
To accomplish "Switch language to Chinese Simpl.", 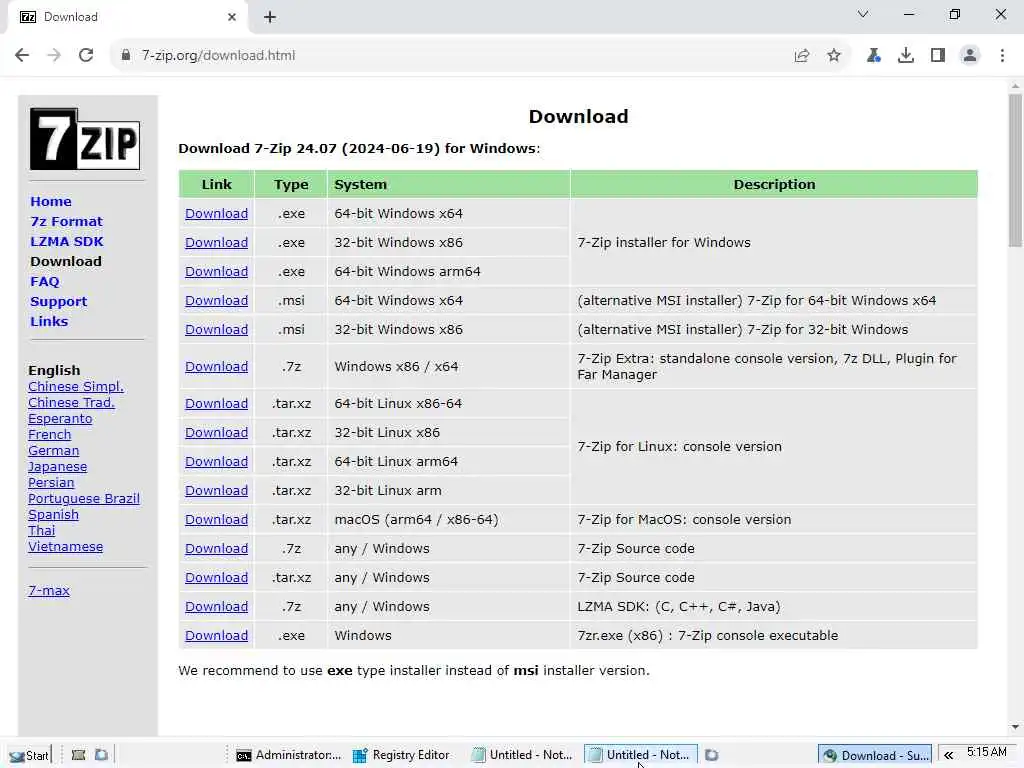I will coord(76,387).
